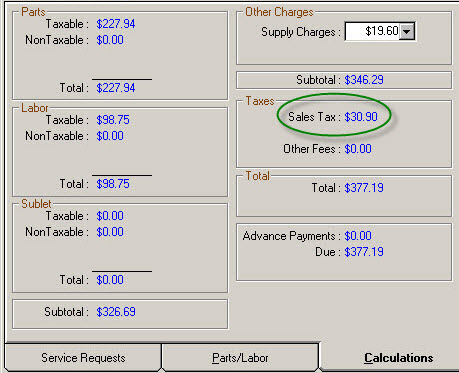Click the Other Fees $0.00 value
Screen dimensions: 459x373
tap(358, 149)
